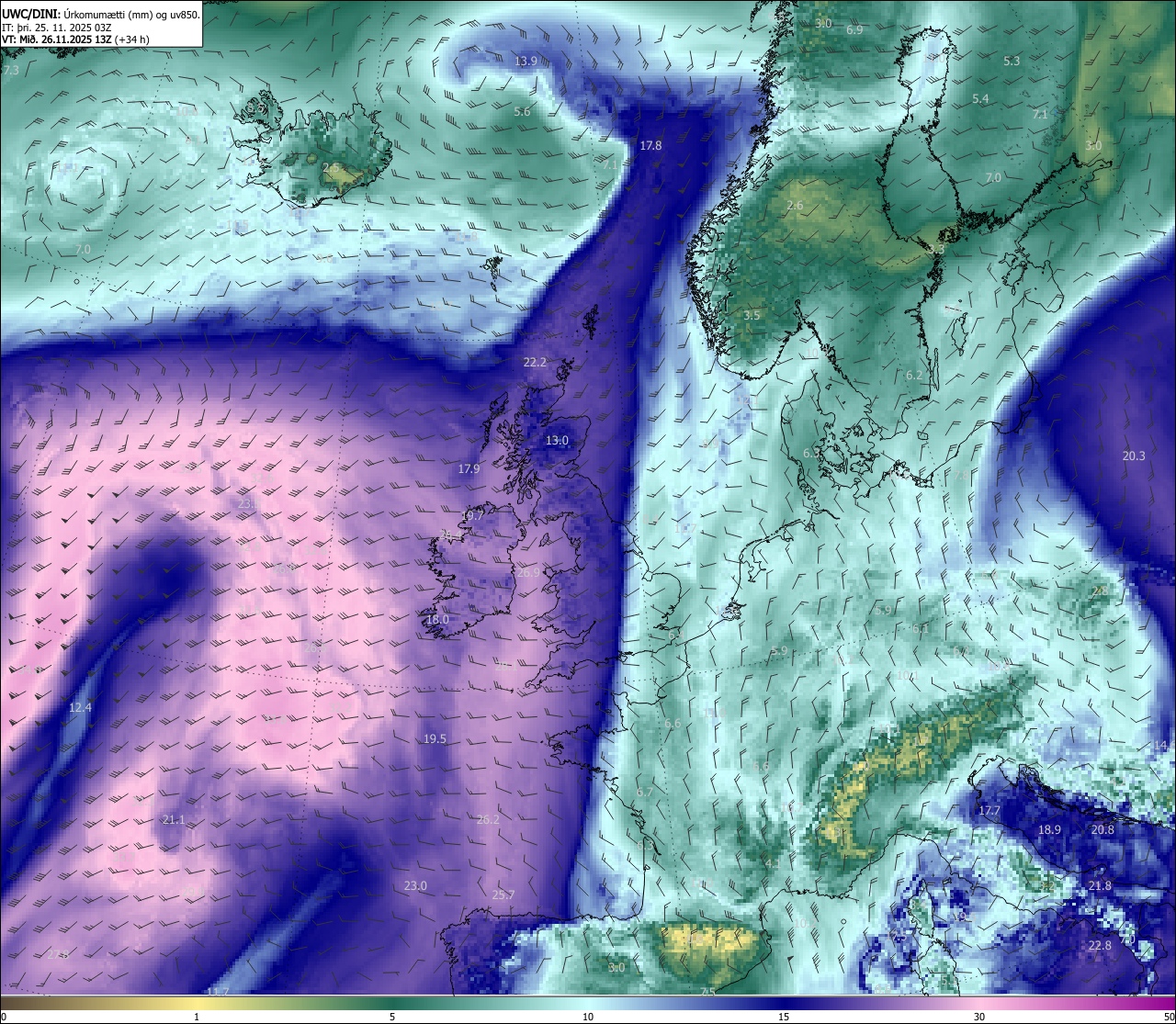
Task: Click the colour scale label "1"
Action: [x=197, y=1016]
